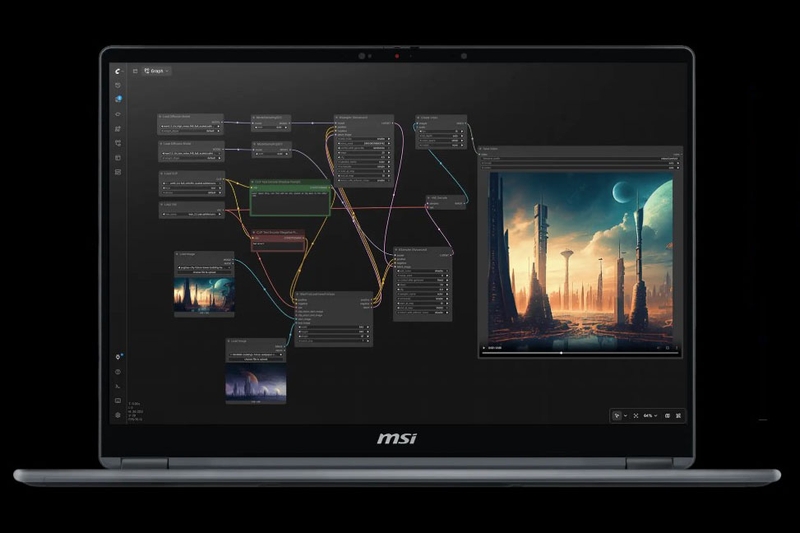Toggle the sidebar panel icon beside Graph
Screen dimensions: 800x533
135,71
